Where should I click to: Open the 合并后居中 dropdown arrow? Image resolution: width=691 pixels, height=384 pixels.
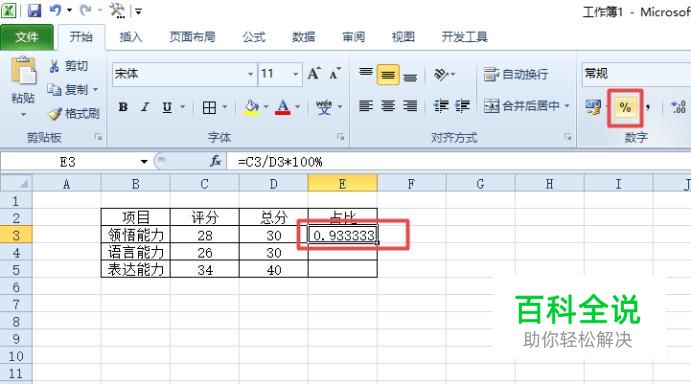tap(567, 106)
